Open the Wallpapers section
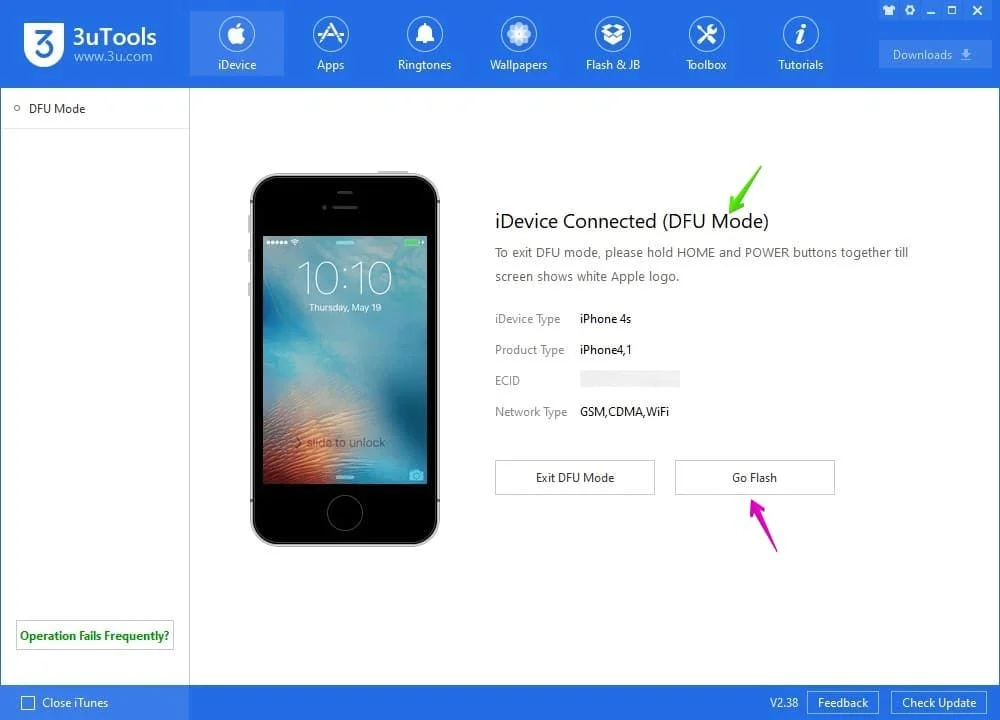The height and width of the screenshot is (720, 1000). (x=518, y=44)
